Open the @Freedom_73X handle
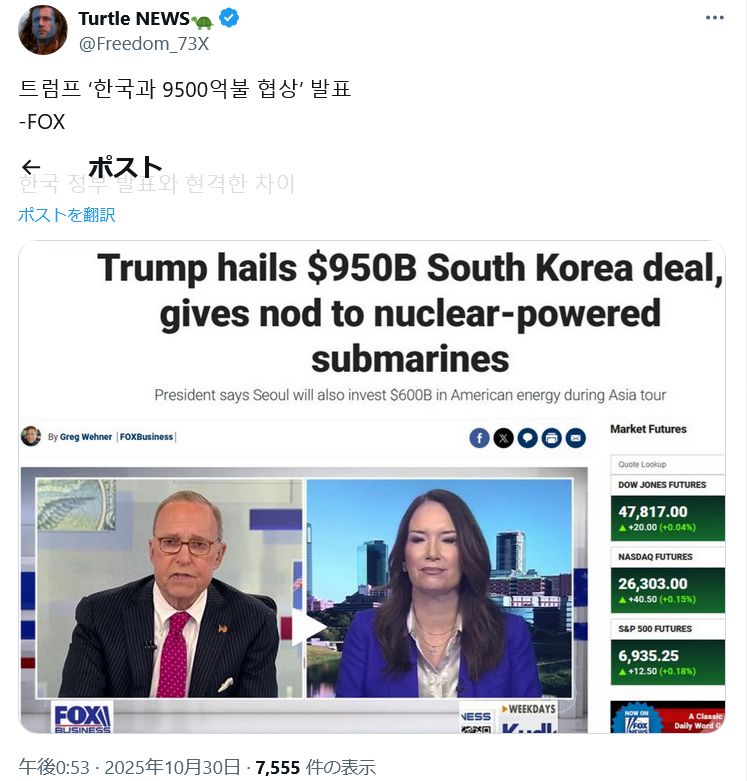Image resolution: width=747 pixels, height=781 pixels. (143, 44)
